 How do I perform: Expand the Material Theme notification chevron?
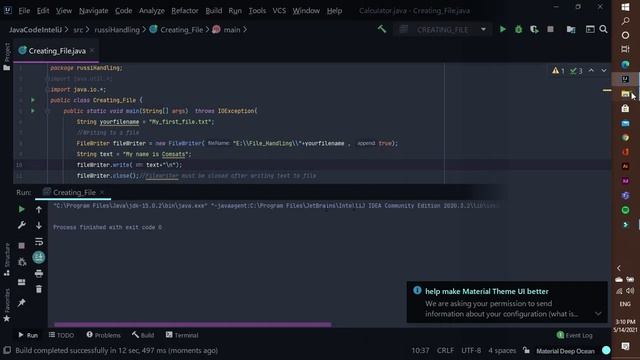pyautogui.click(x=598, y=314)
